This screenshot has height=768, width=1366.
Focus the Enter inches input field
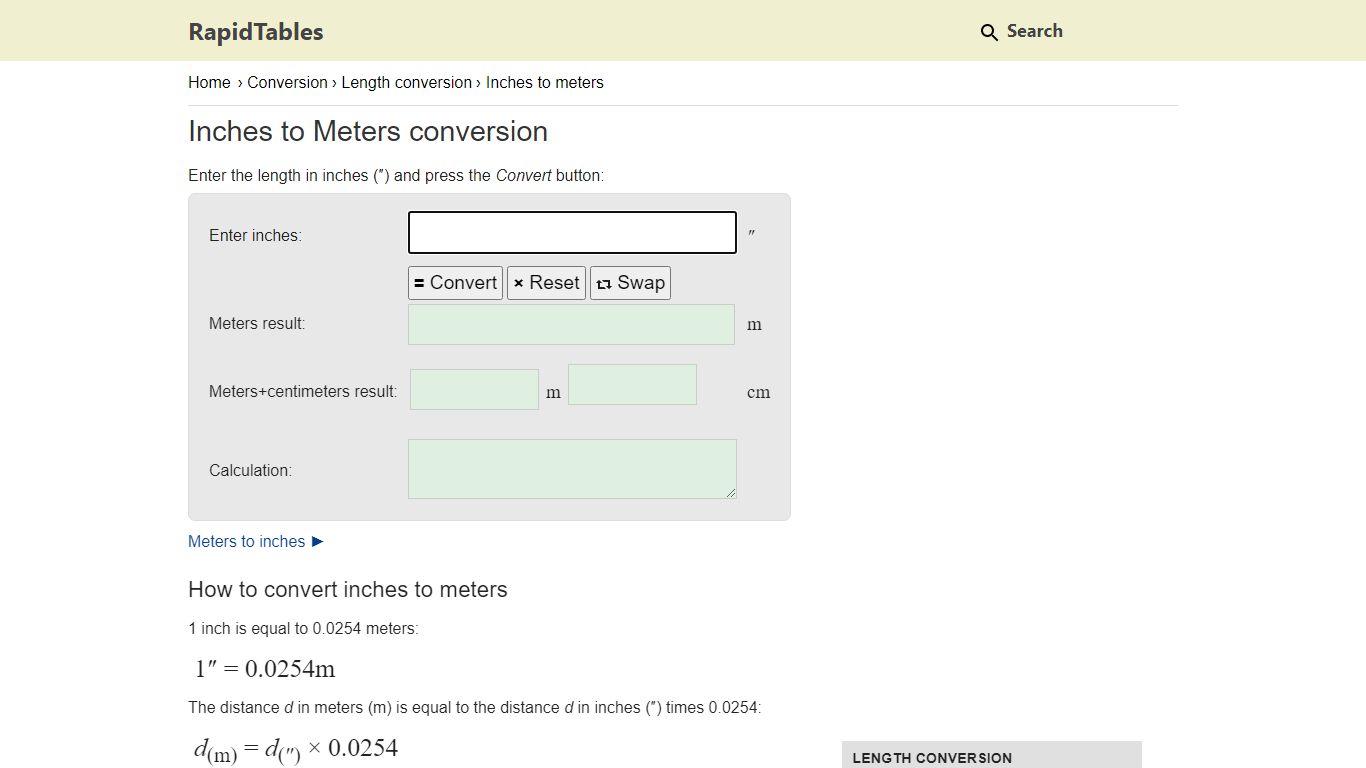pyautogui.click(x=572, y=232)
